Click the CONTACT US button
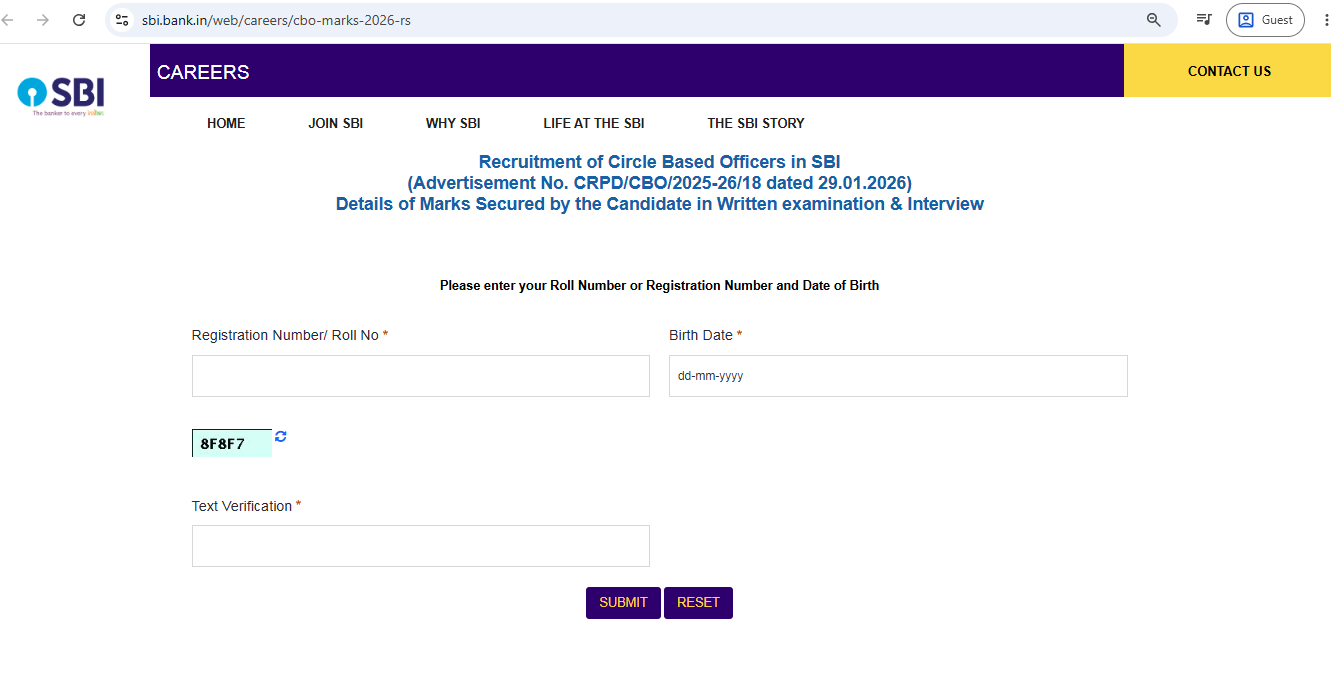 tap(1229, 71)
